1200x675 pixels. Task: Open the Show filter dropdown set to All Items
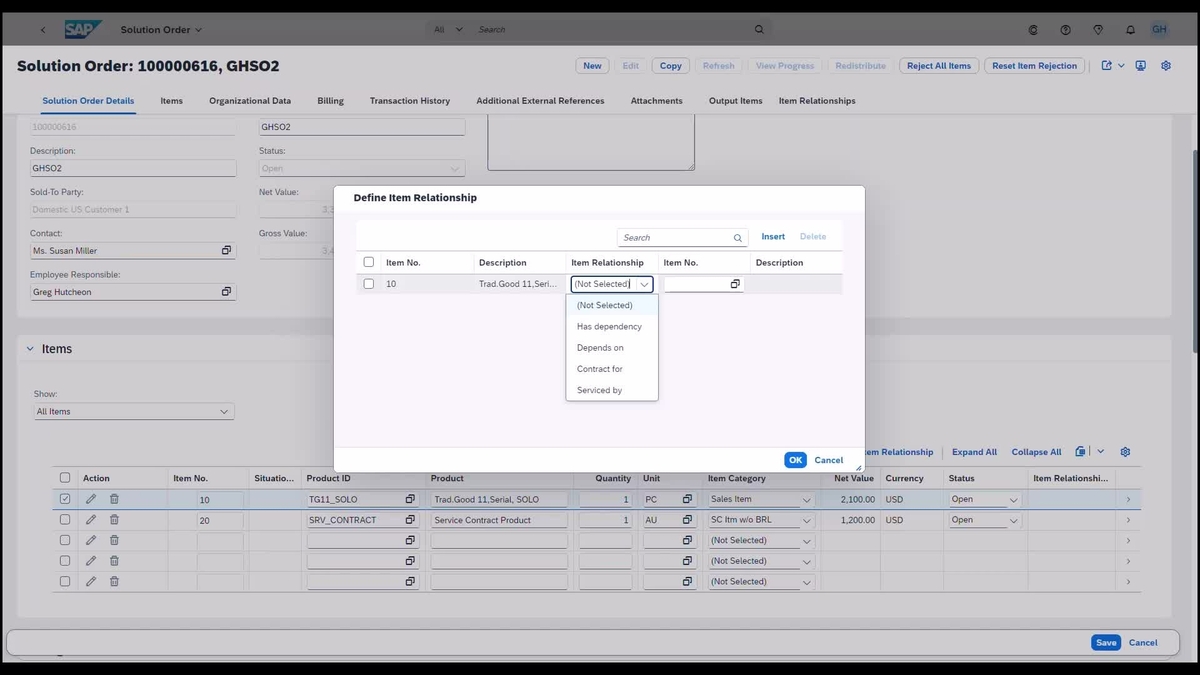pos(133,411)
